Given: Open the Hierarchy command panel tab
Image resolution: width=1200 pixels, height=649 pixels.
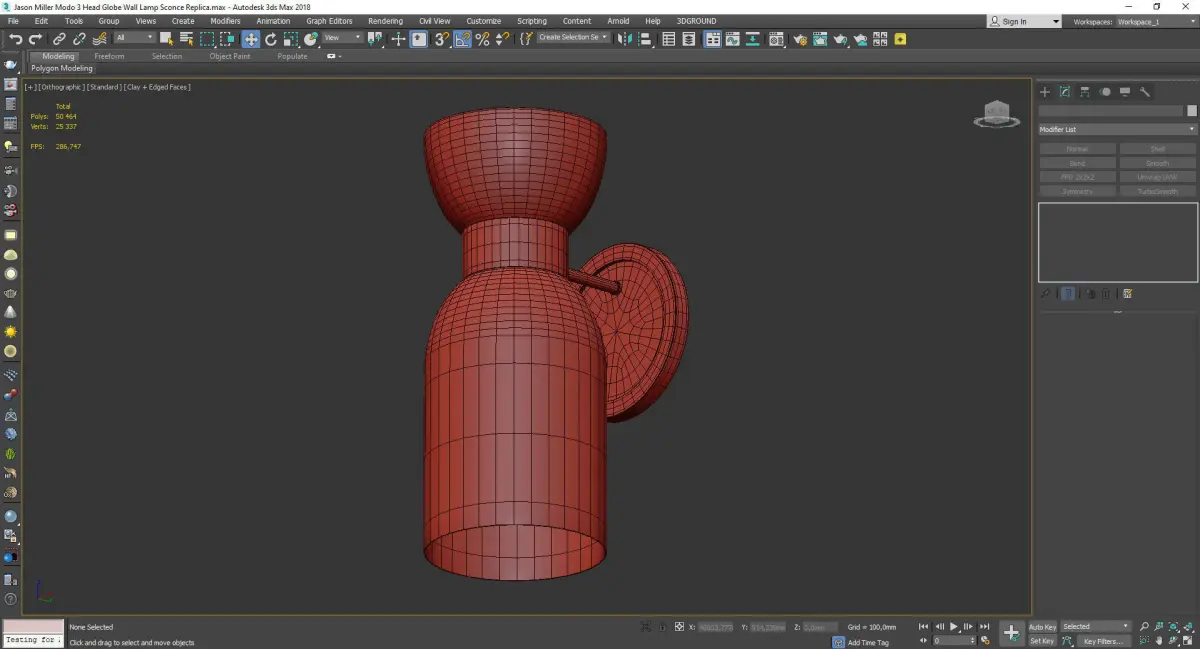Looking at the screenshot, I should (1085, 91).
